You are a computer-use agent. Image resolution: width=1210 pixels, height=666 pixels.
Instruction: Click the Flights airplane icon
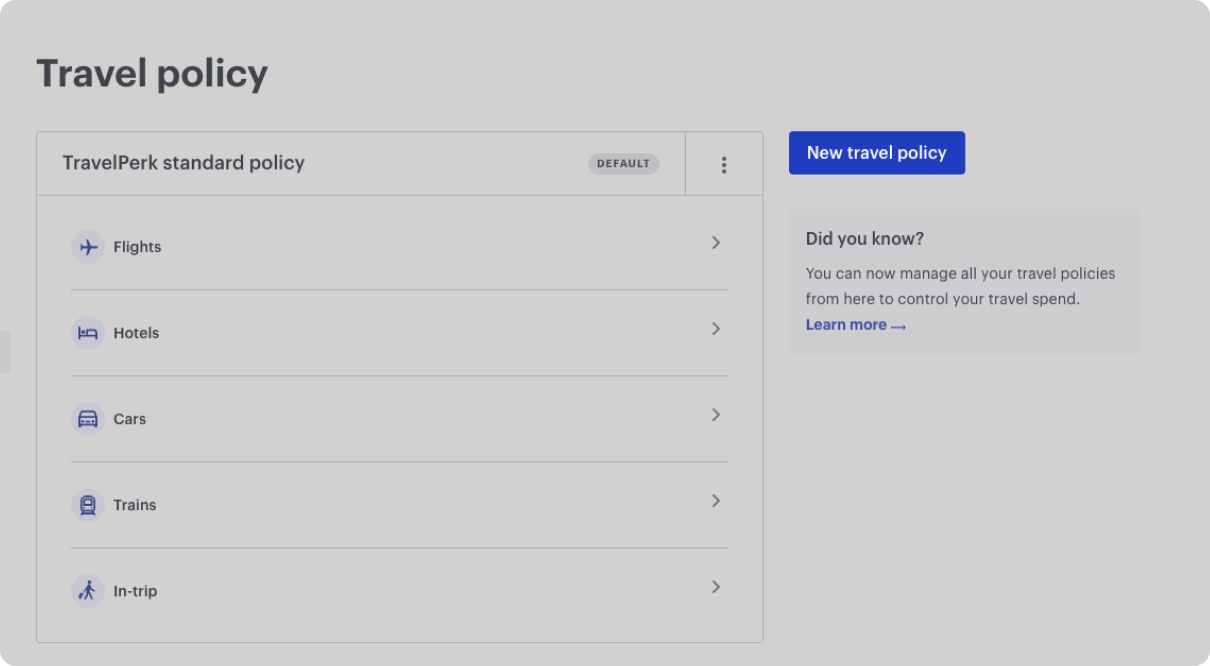click(x=88, y=247)
